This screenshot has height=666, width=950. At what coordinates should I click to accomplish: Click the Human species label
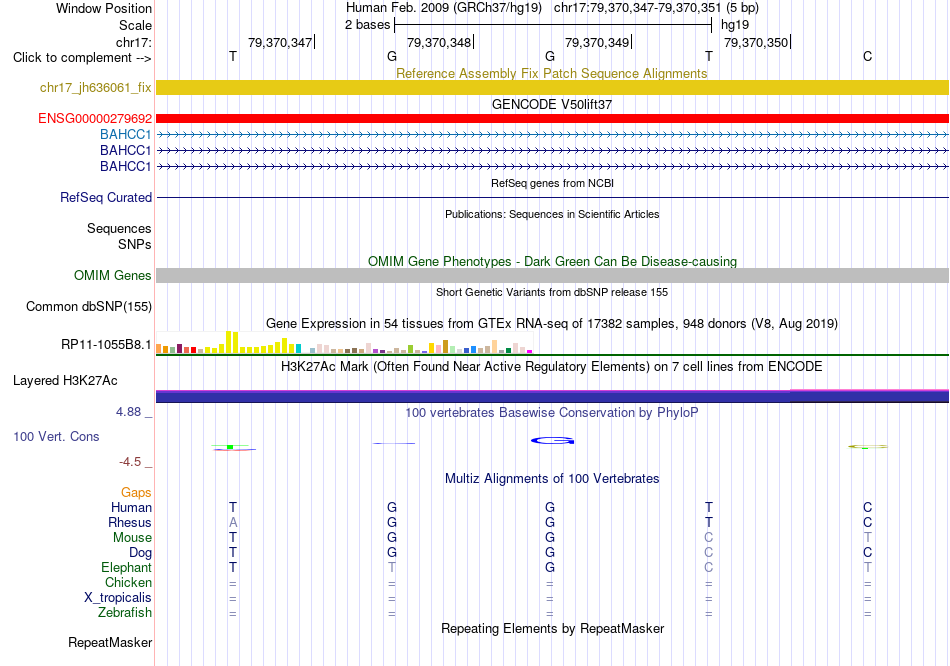point(131,507)
